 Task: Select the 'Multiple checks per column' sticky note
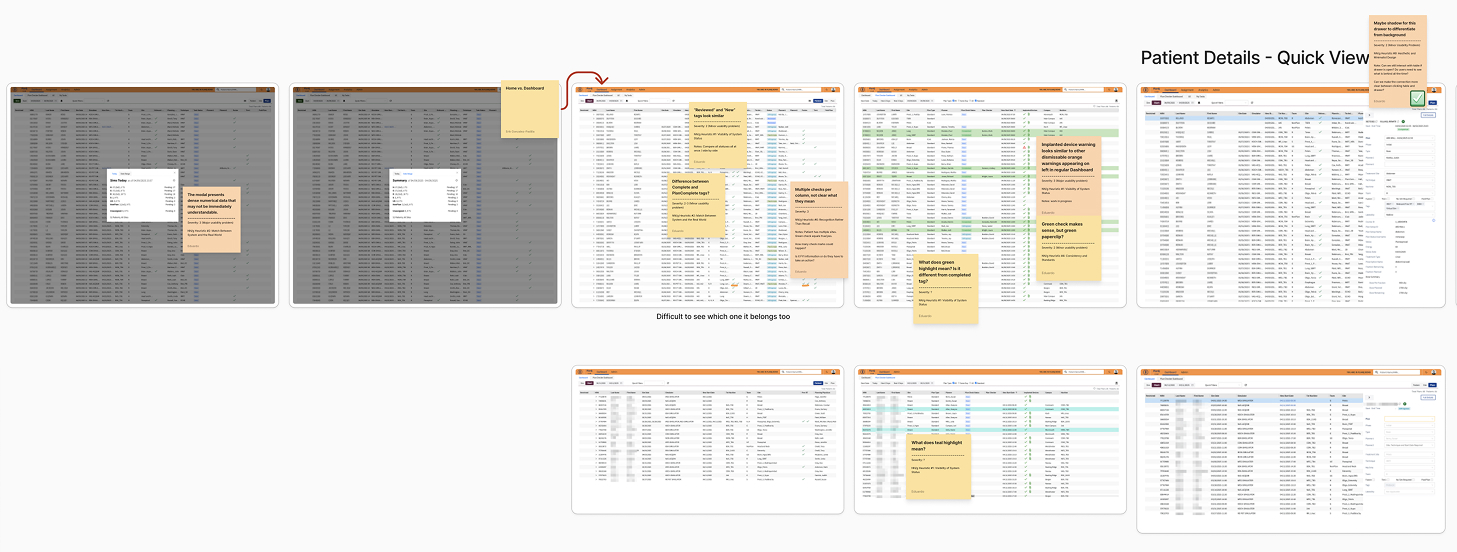pos(820,230)
